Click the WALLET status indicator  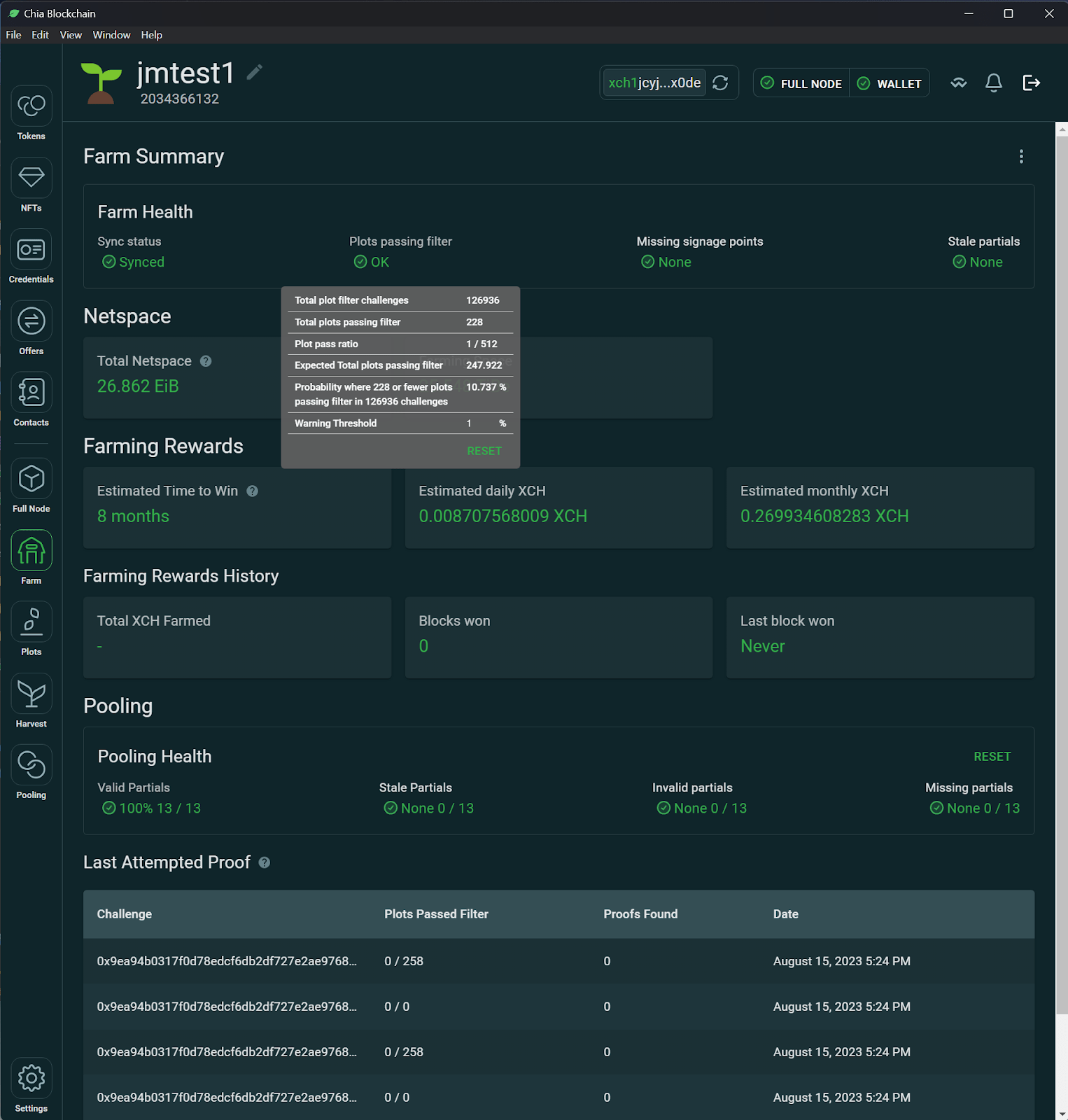[x=890, y=83]
